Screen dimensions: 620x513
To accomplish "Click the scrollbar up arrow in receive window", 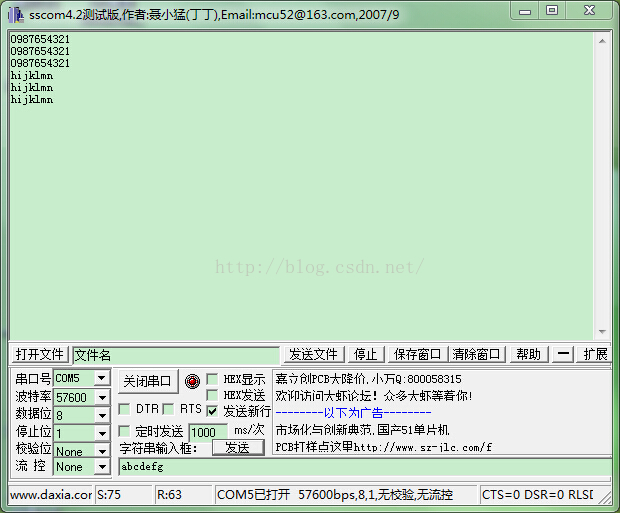I will pyautogui.click(x=602, y=41).
